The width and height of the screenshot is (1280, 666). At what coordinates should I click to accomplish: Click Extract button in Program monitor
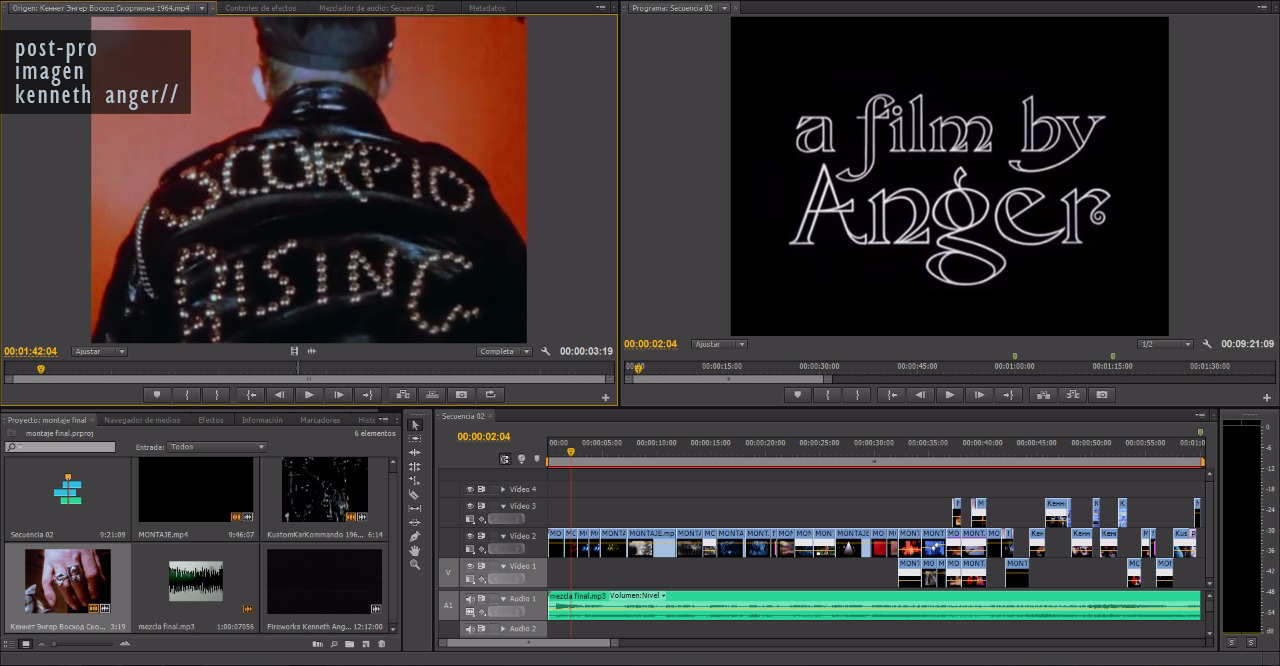(x=1073, y=395)
